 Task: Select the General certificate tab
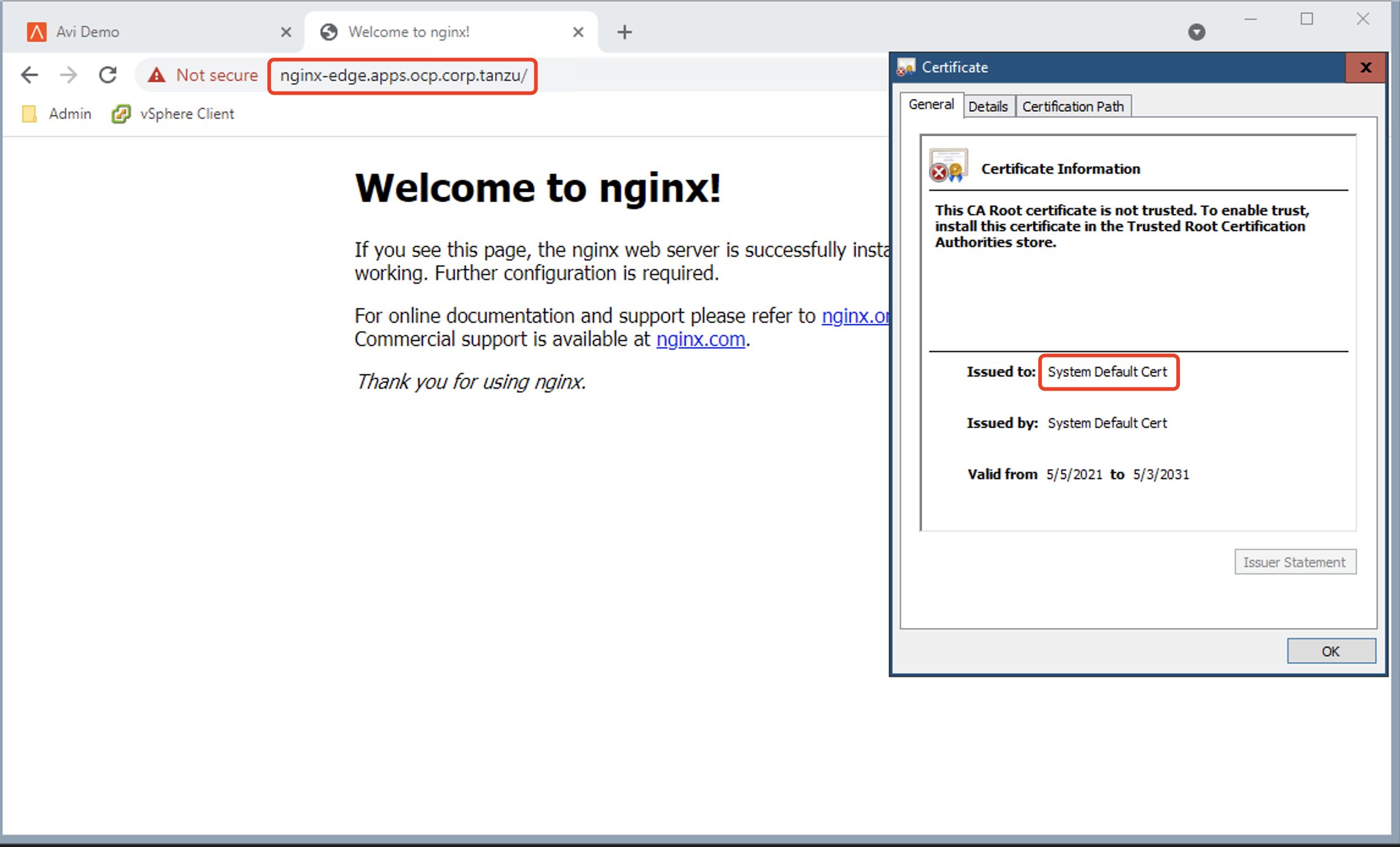930,105
